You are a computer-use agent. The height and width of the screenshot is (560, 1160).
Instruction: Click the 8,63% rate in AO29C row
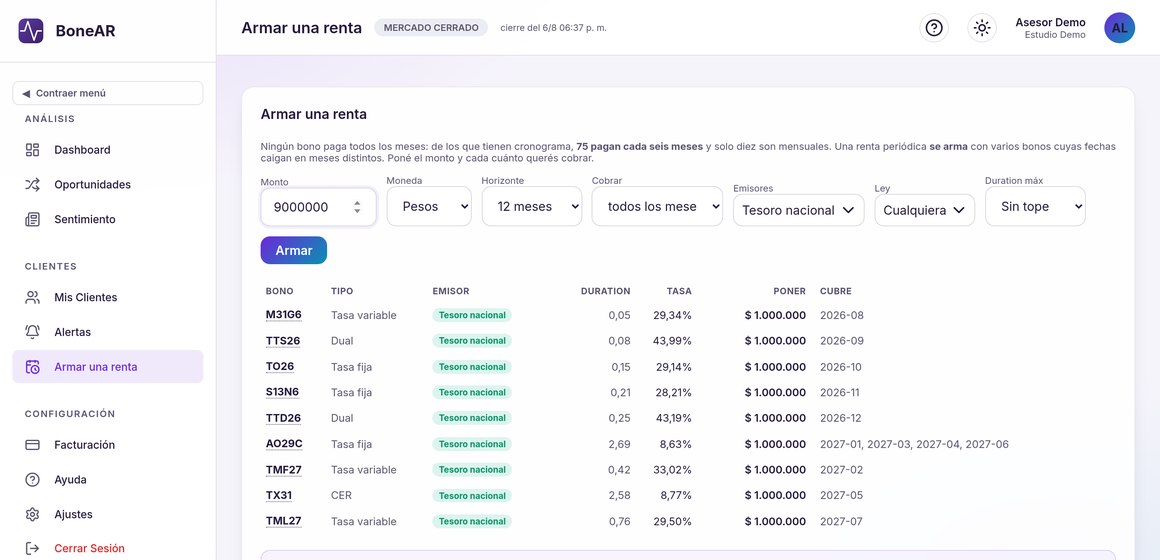tap(675, 444)
